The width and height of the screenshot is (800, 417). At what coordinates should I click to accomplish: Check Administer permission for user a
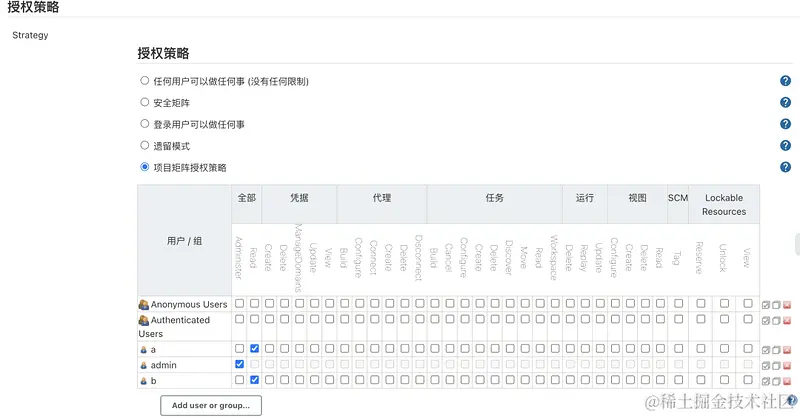point(239,349)
